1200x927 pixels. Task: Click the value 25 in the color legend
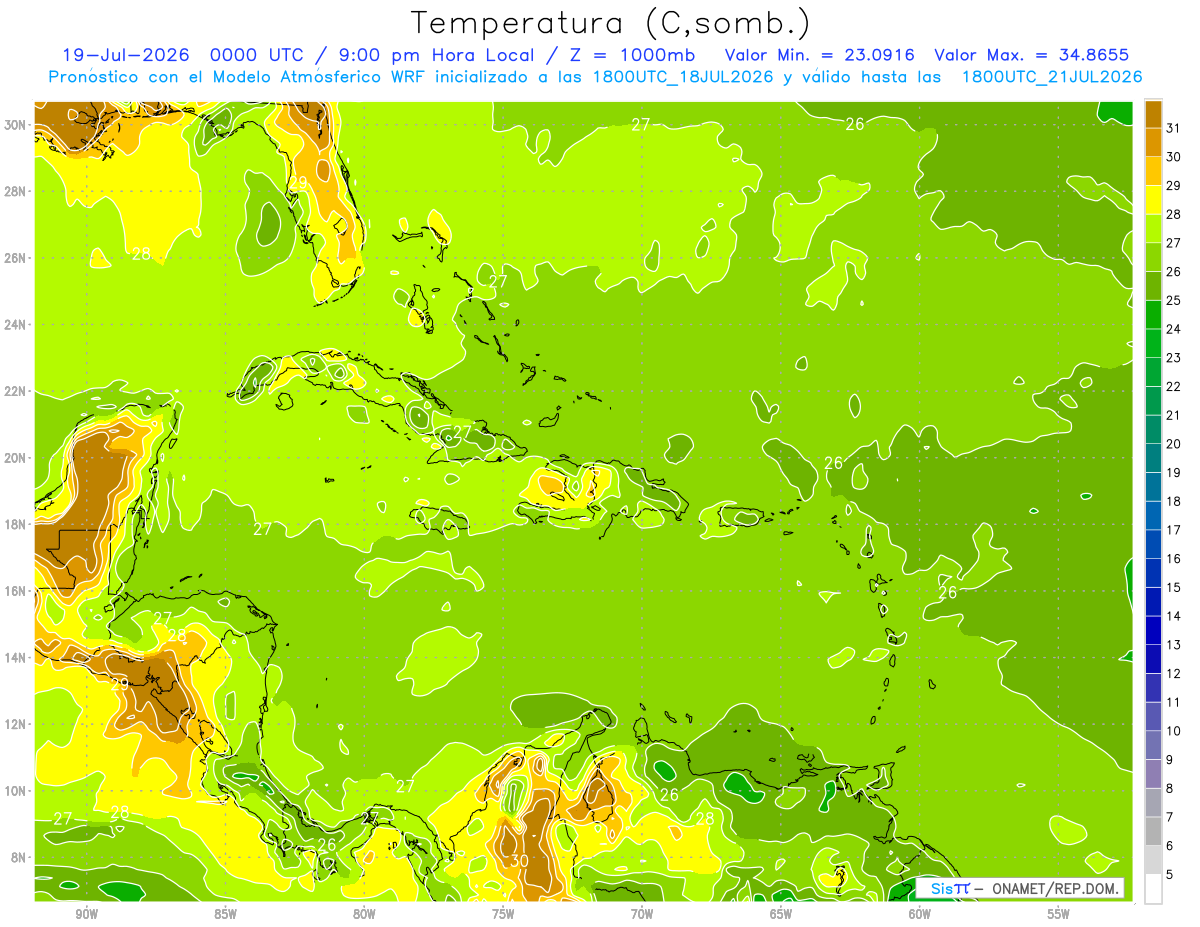[x=1173, y=300]
